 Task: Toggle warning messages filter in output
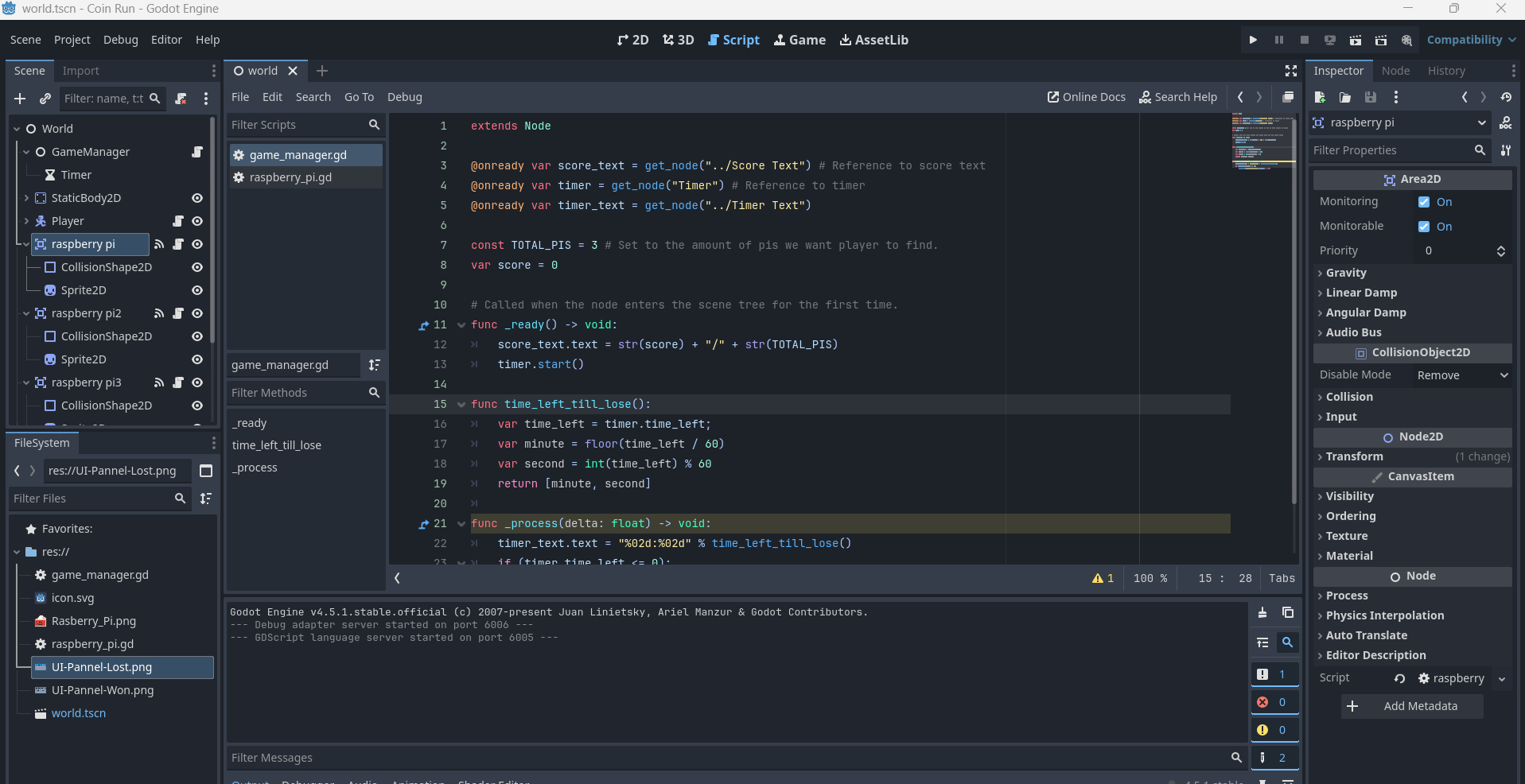pos(1274,730)
